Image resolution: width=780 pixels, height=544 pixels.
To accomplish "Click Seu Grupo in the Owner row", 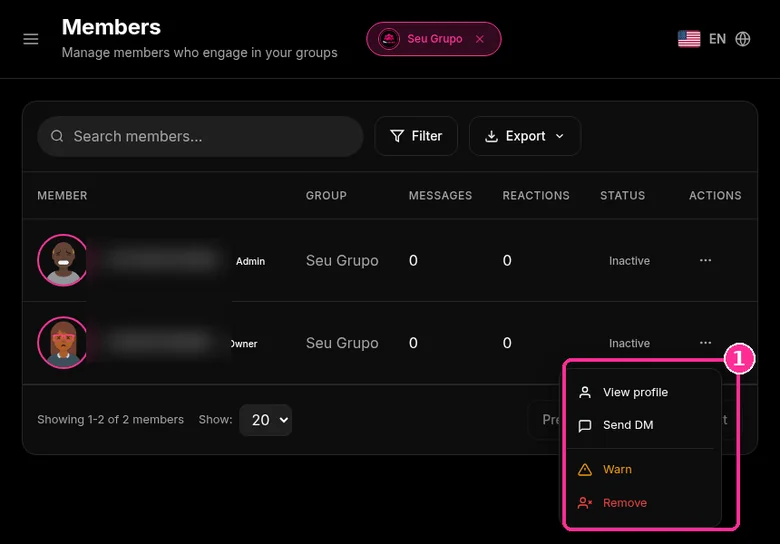I will [x=342, y=343].
